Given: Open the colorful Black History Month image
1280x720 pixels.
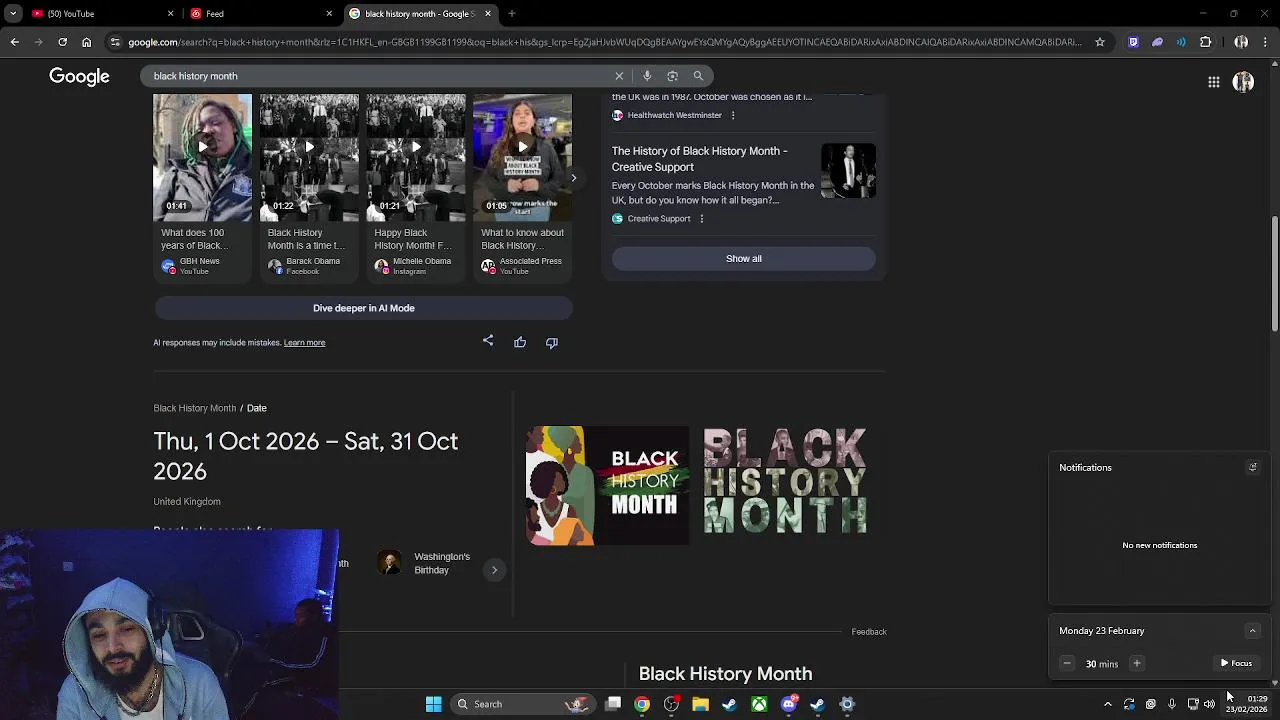Looking at the screenshot, I should click(x=608, y=485).
